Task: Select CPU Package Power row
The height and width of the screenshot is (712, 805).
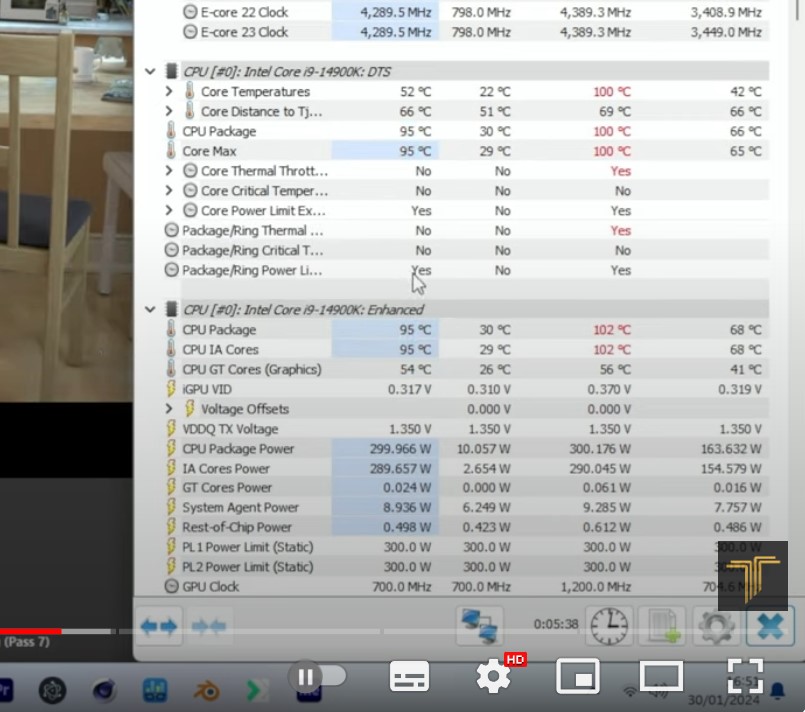Action: (466, 449)
